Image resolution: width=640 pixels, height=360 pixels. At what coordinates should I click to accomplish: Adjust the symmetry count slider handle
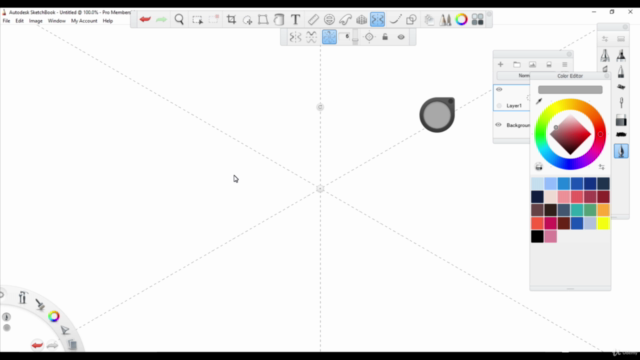(x=355, y=40)
